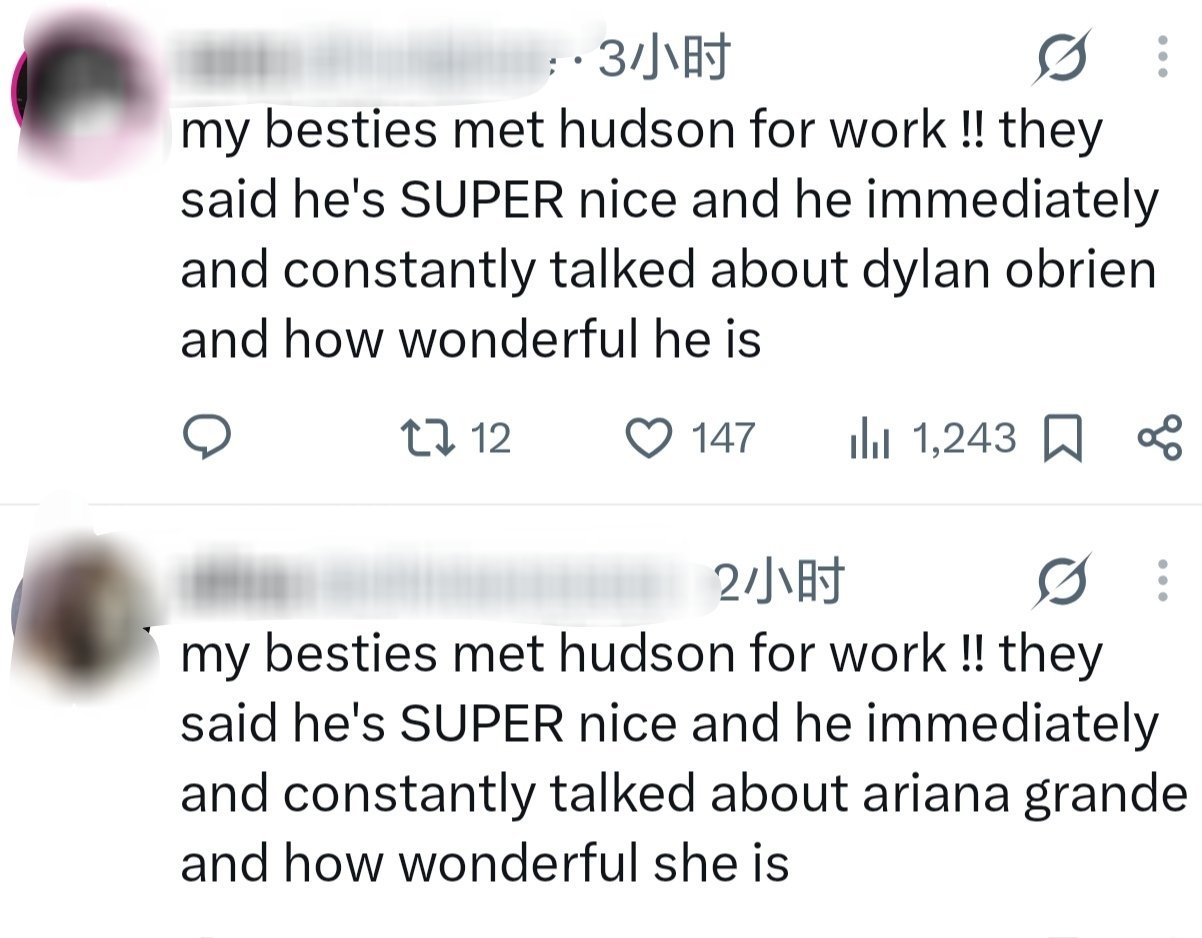Click the retweet count of 12
This screenshot has height=938, width=1202.
(x=490, y=439)
